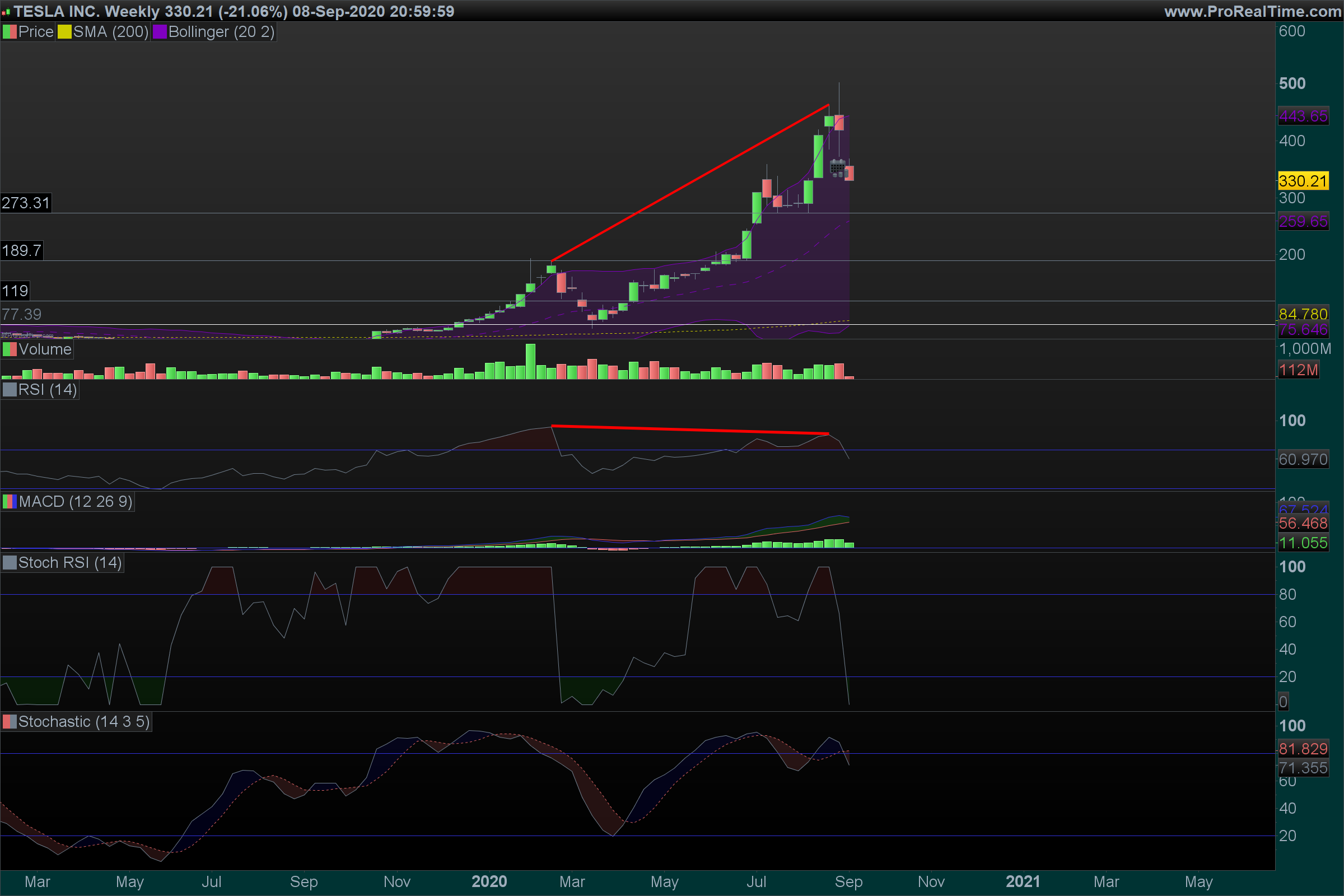Select the 189.7 horizontal level label
Viewport: 1344px width, 896px height.
click(x=22, y=250)
